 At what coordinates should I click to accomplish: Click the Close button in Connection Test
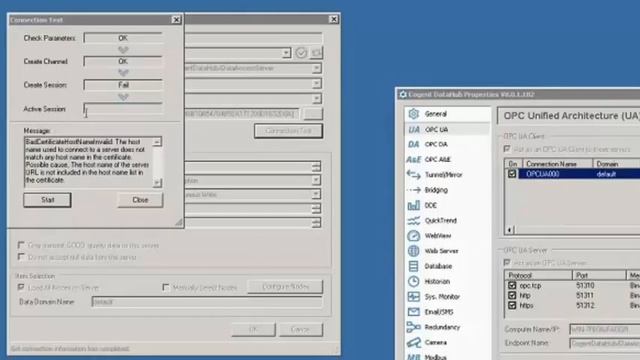pyautogui.click(x=140, y=200)
